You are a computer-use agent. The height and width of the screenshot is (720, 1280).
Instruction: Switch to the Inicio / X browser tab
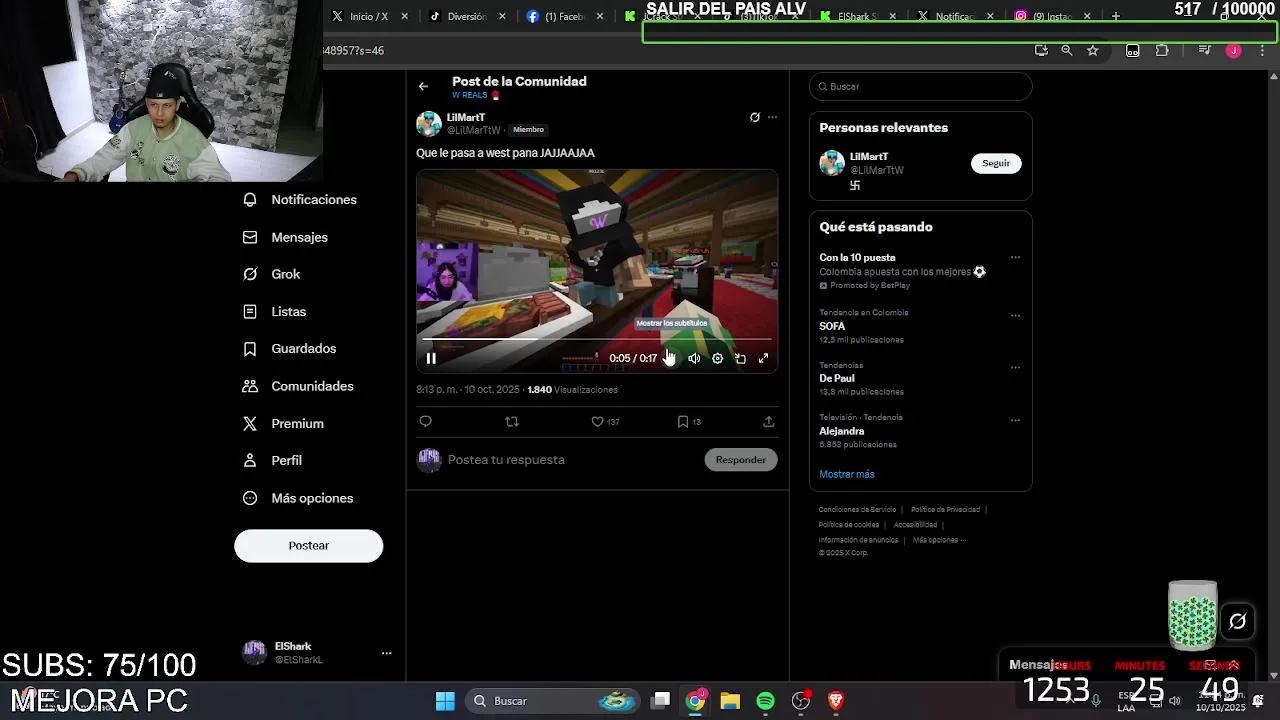coord(369,16)
